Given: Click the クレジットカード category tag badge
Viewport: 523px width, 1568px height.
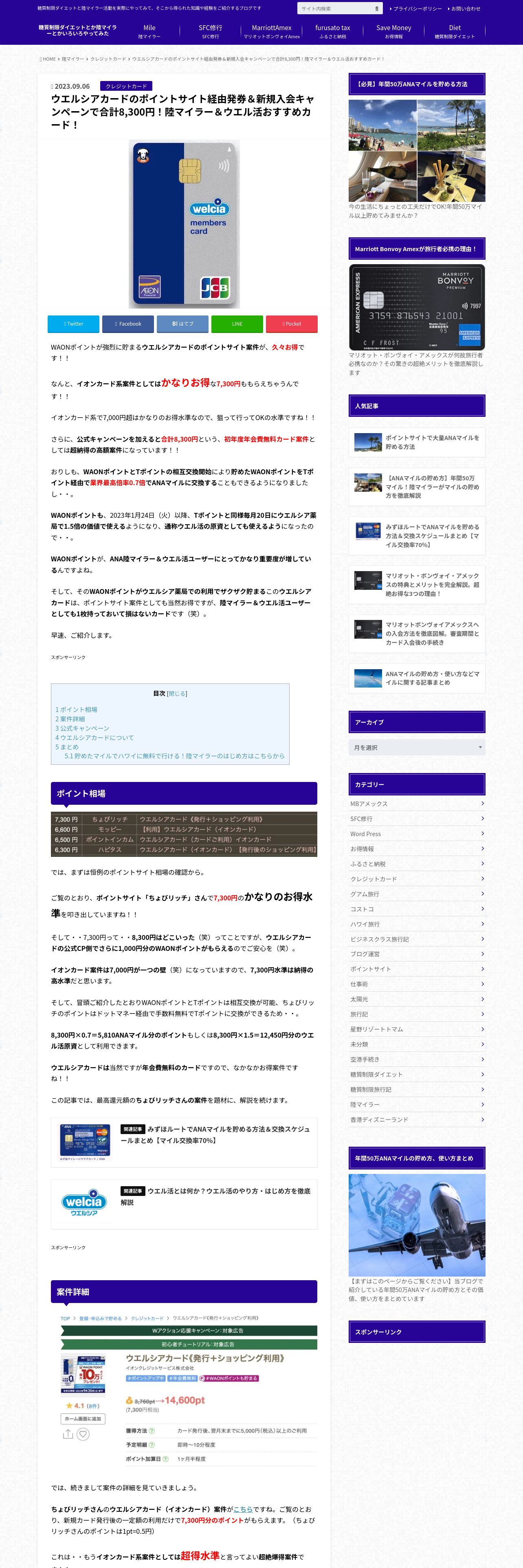Looking at the screenshot, I should coord(126,86).
